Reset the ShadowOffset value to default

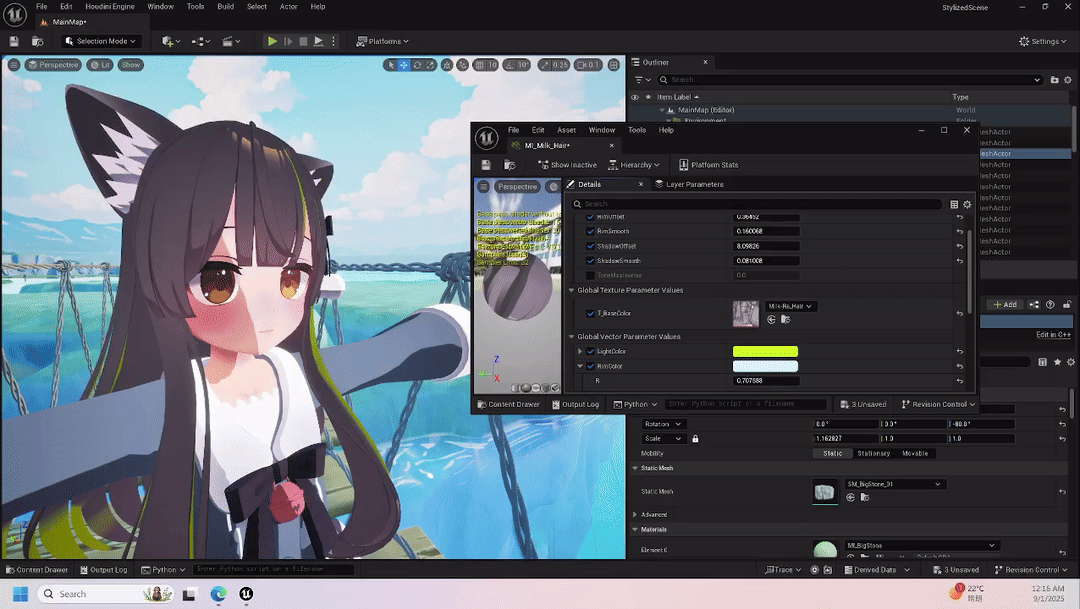959,246
